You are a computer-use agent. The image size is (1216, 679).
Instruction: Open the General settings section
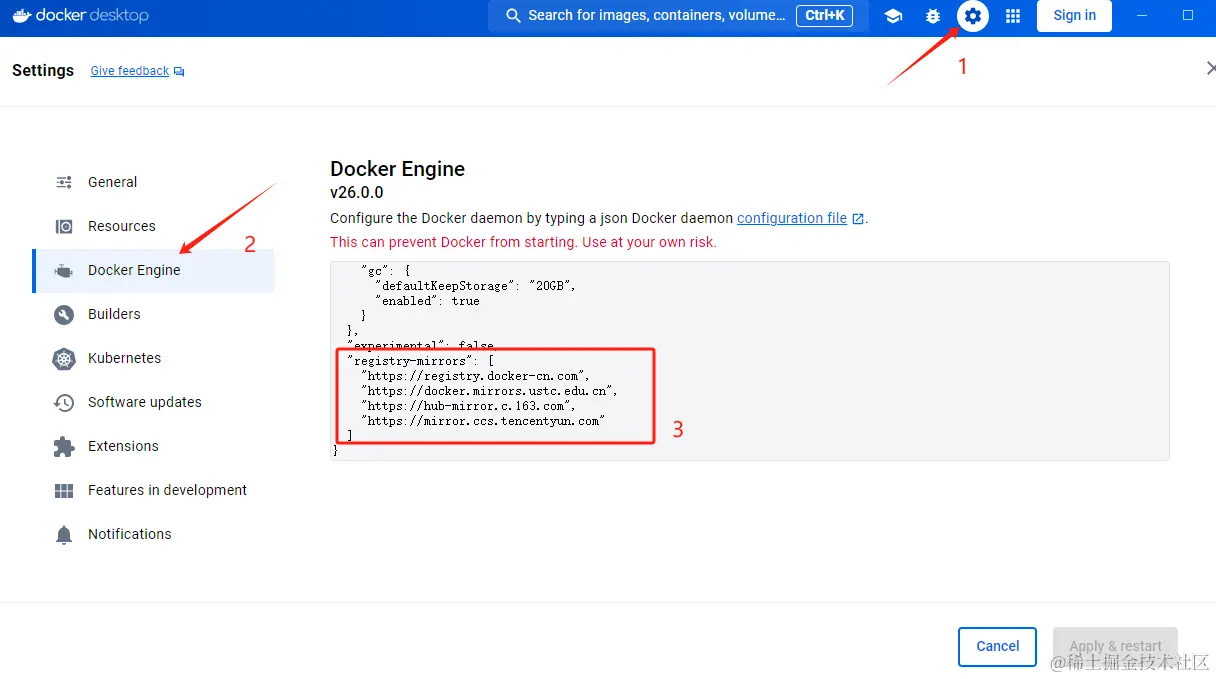(153, 182)
